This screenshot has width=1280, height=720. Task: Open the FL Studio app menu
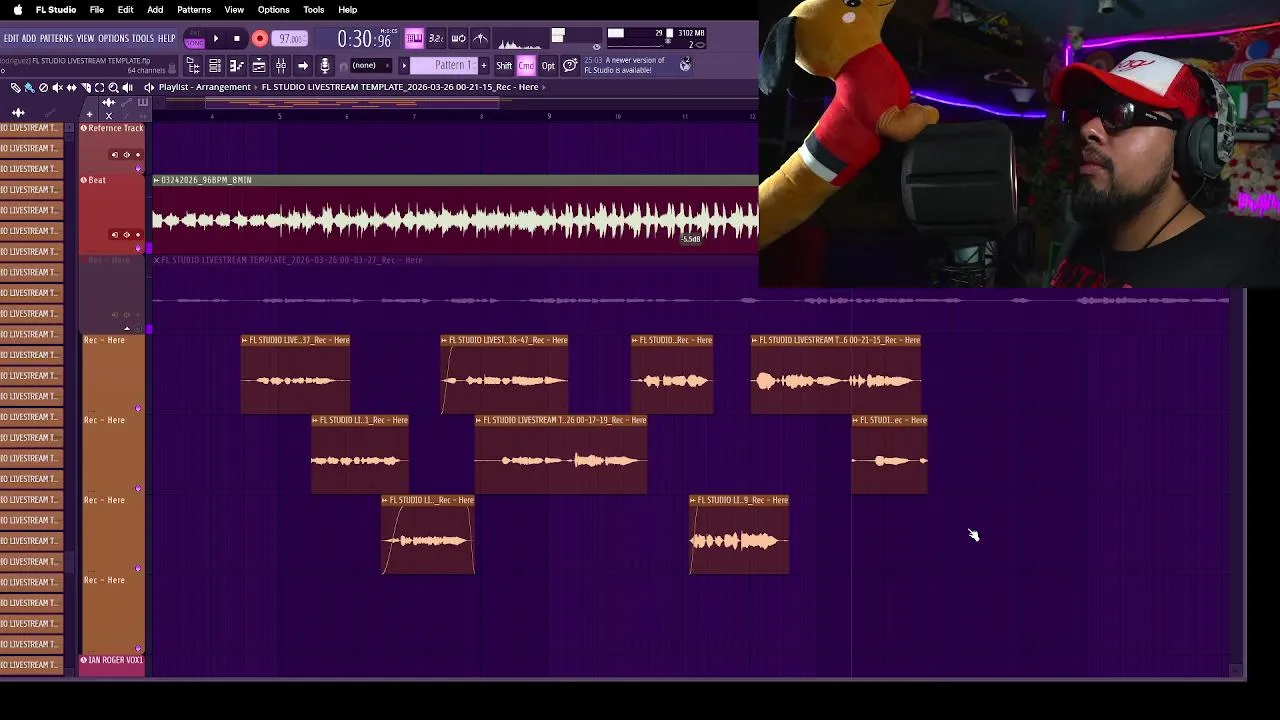click(x=56, y=9)
